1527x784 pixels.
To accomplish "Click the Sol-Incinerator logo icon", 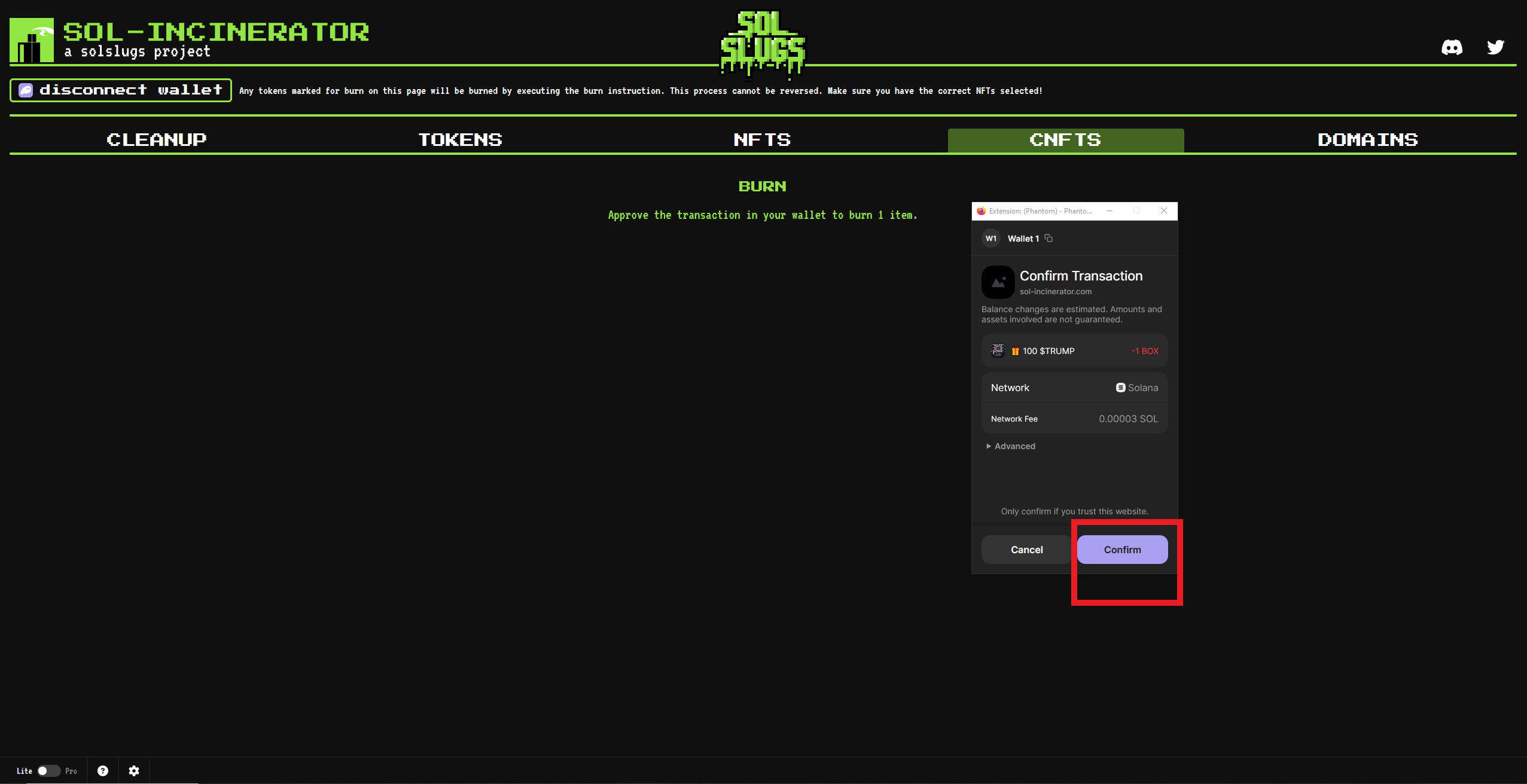I will (32, 40).
